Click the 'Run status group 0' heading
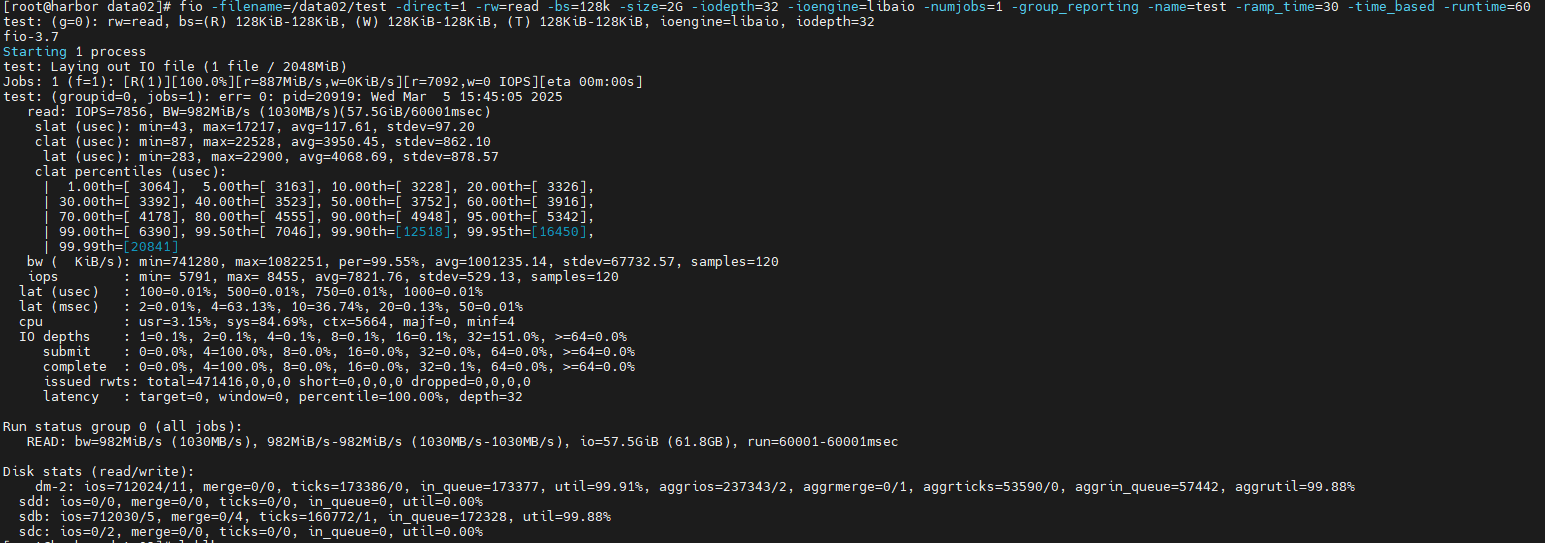This screenshot has height=543, width=1545. point(130,427)
